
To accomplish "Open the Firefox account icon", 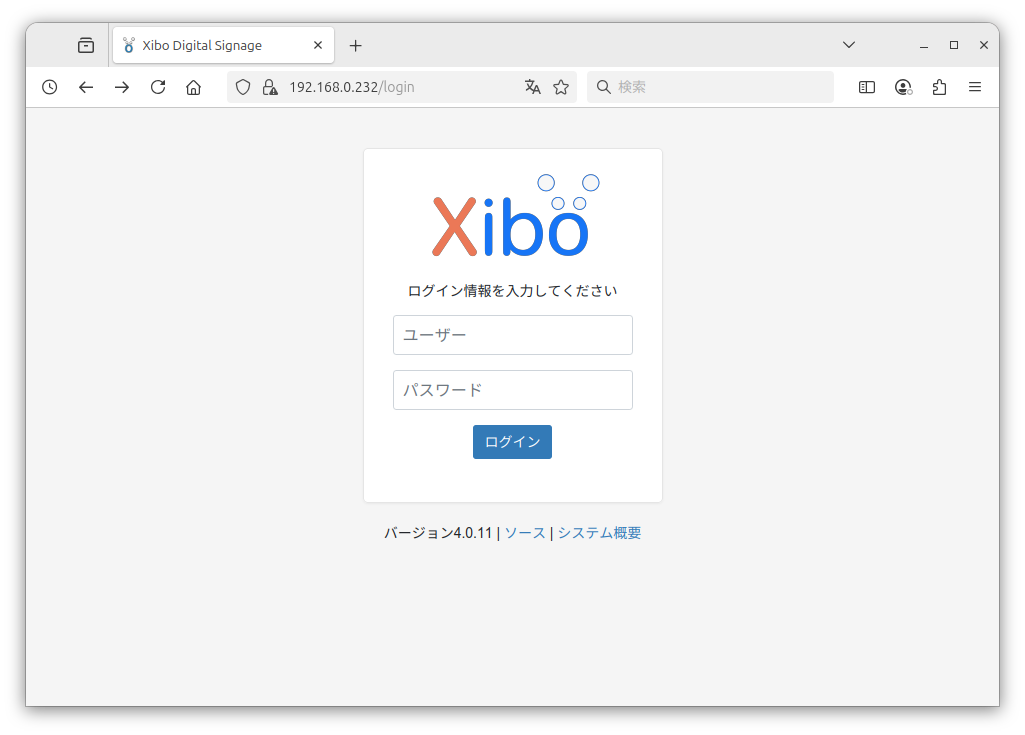I will pos(903,87).
